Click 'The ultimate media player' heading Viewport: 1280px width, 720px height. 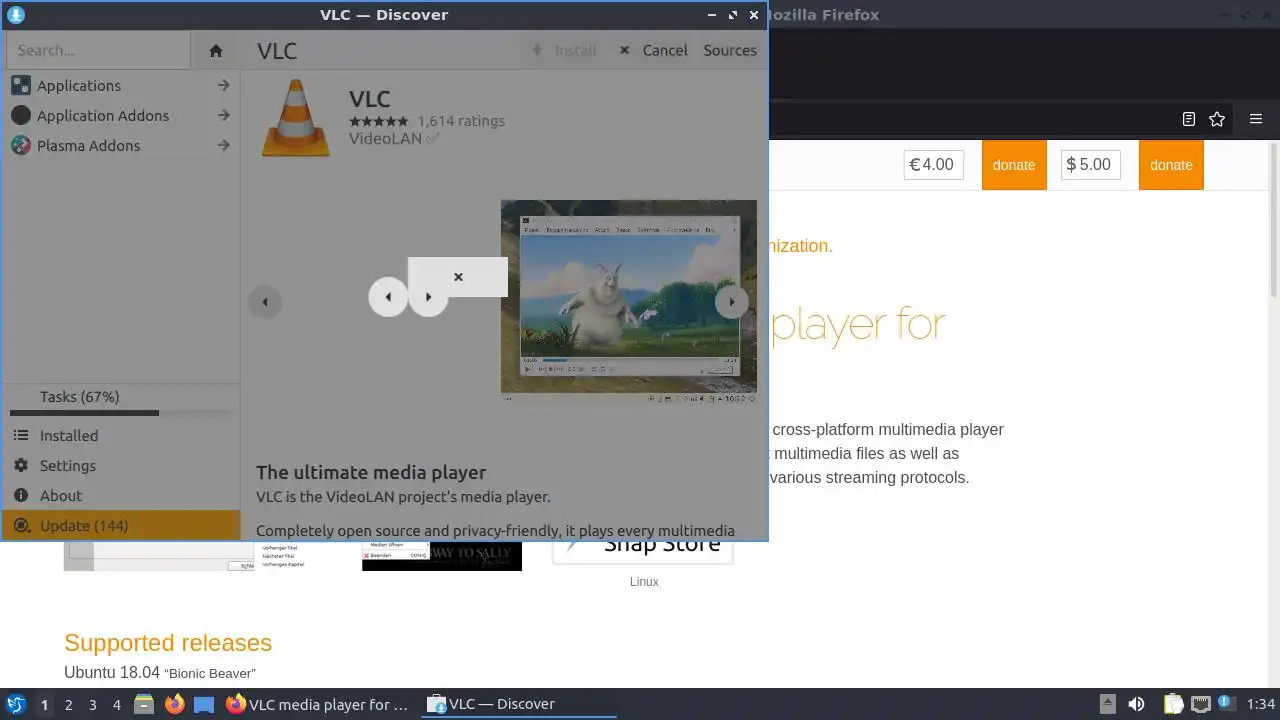coord(371,473)
